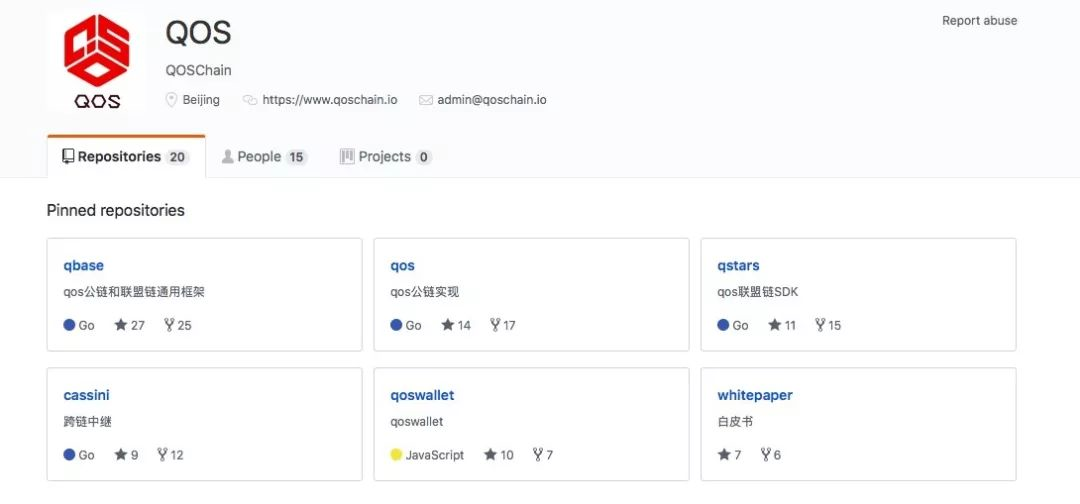Screen dimensions: 1080x504
Task: Click the fork icon on qstars card
Action: [820, 324]
